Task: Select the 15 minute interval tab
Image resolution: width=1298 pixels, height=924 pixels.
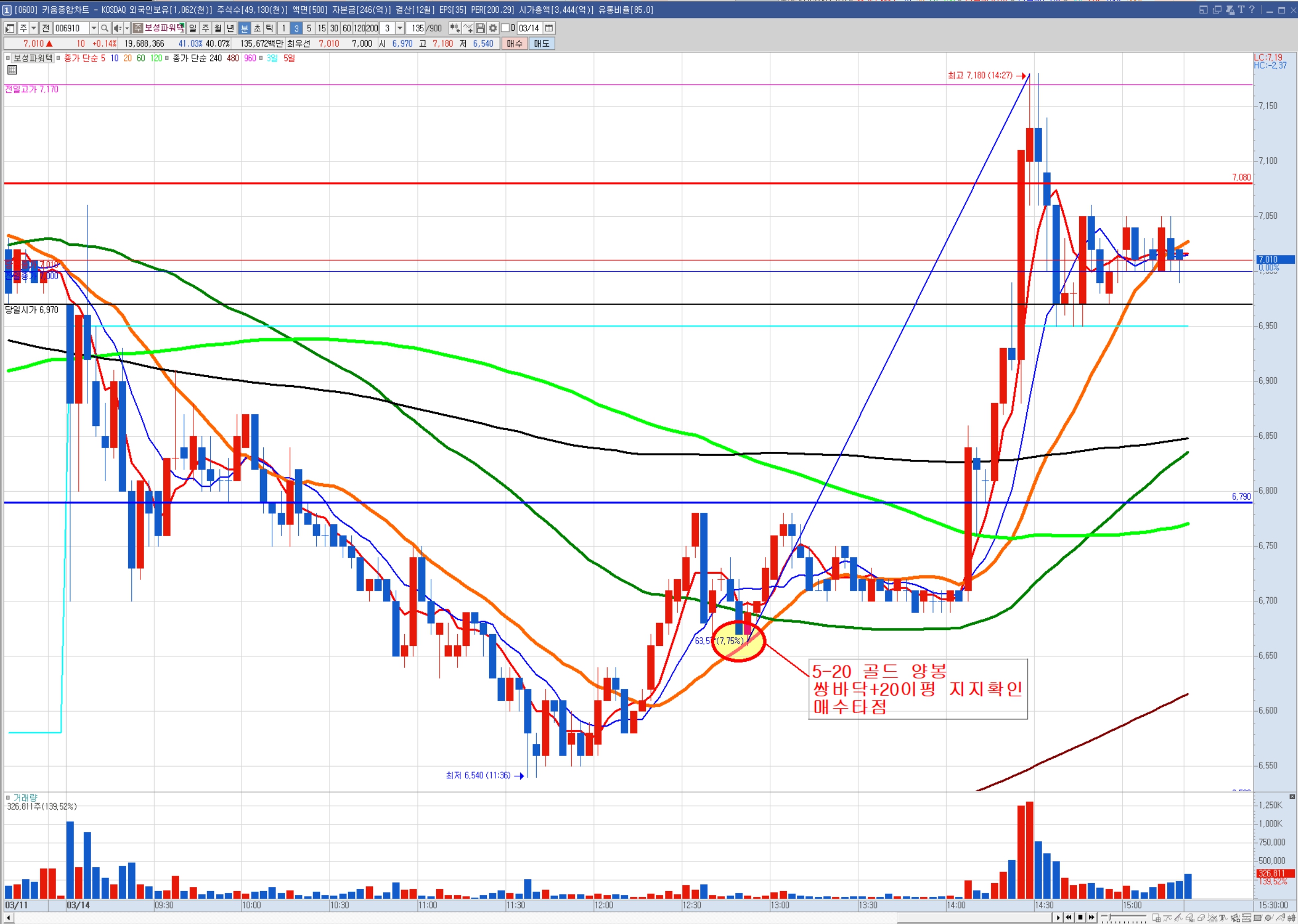Action: [x=322, y=28]
